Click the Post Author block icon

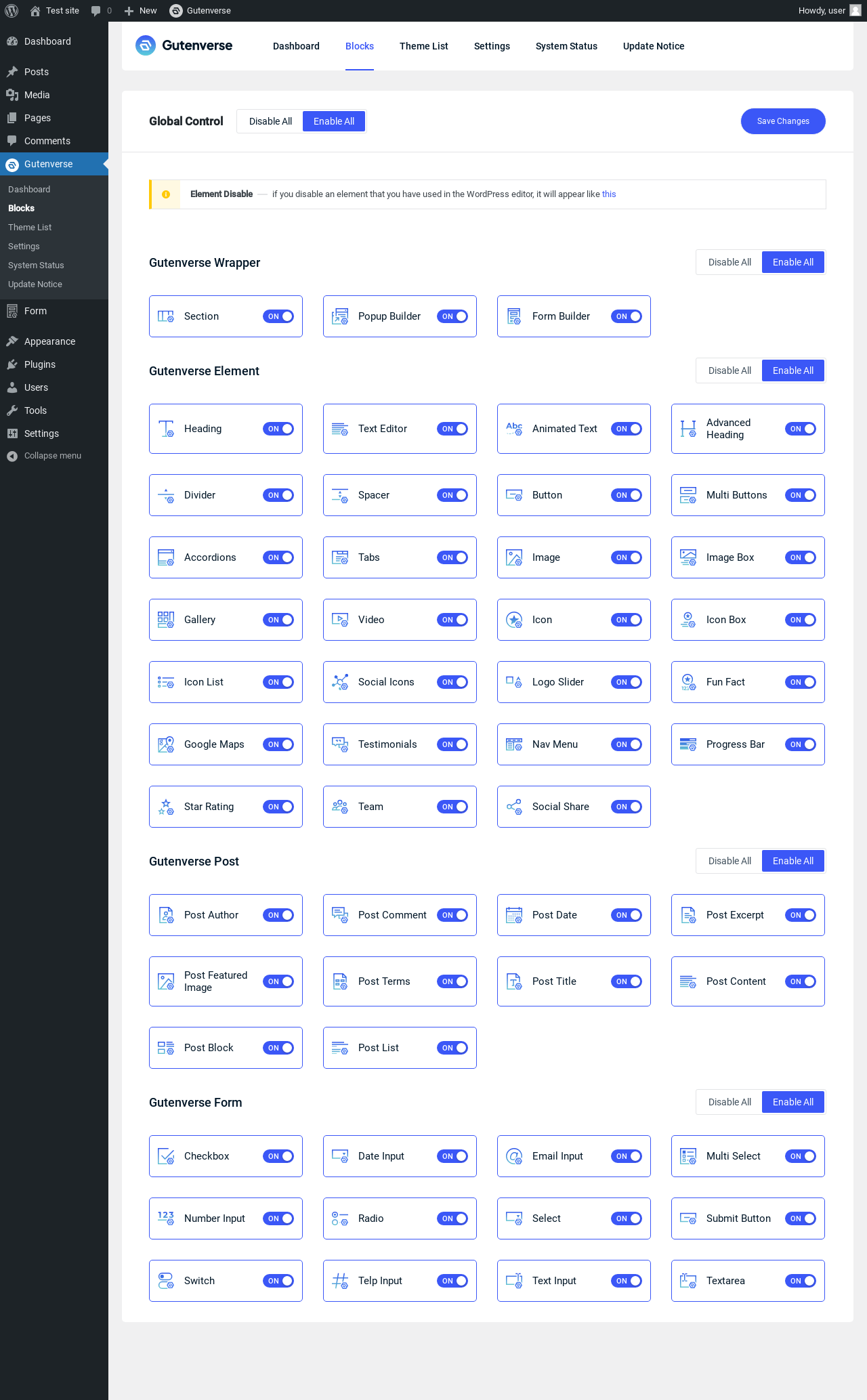pyautogui.click(x=166, y=915)
